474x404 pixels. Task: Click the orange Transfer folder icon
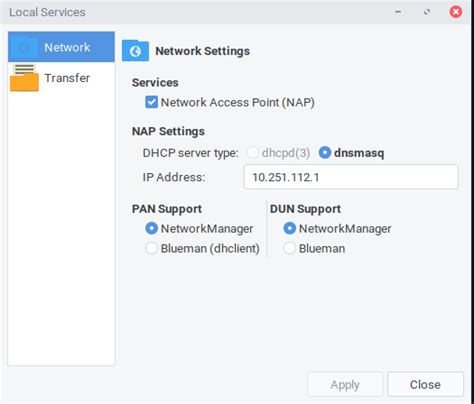24,78
